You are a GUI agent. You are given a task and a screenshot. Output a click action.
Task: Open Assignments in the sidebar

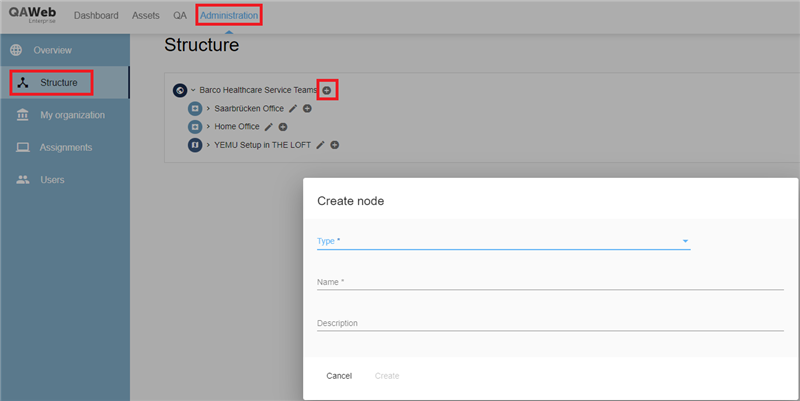click(x=65, y=147)
